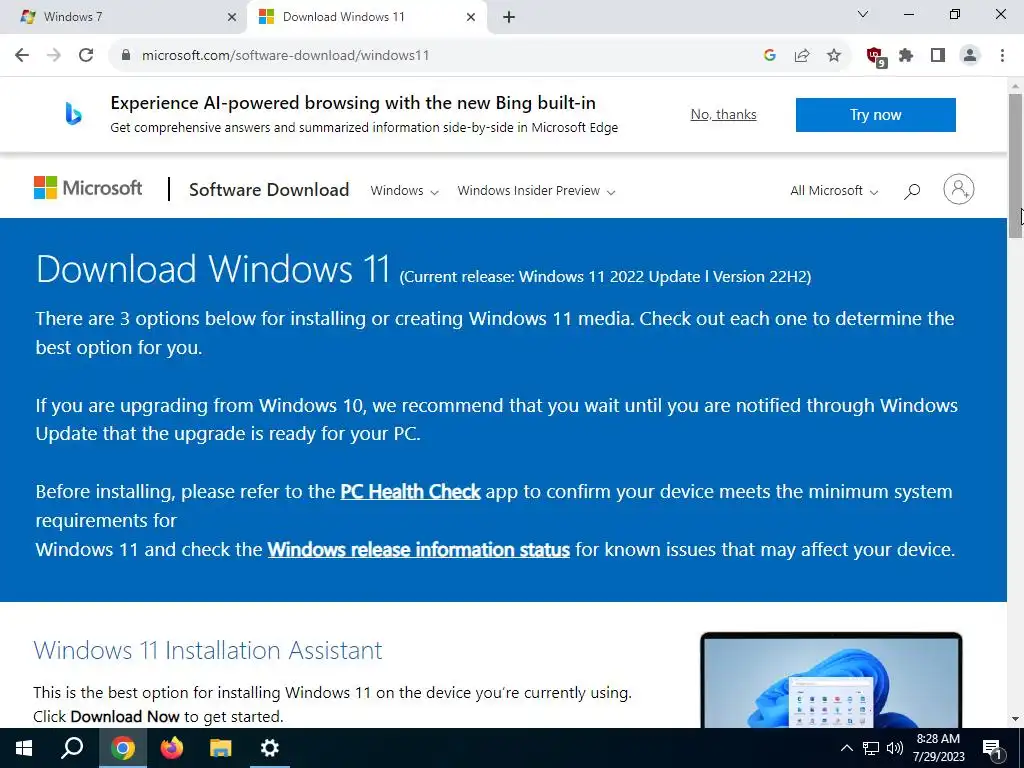Click the browser forward arrow
The image size is (1024, 768).
click(54, 56)
